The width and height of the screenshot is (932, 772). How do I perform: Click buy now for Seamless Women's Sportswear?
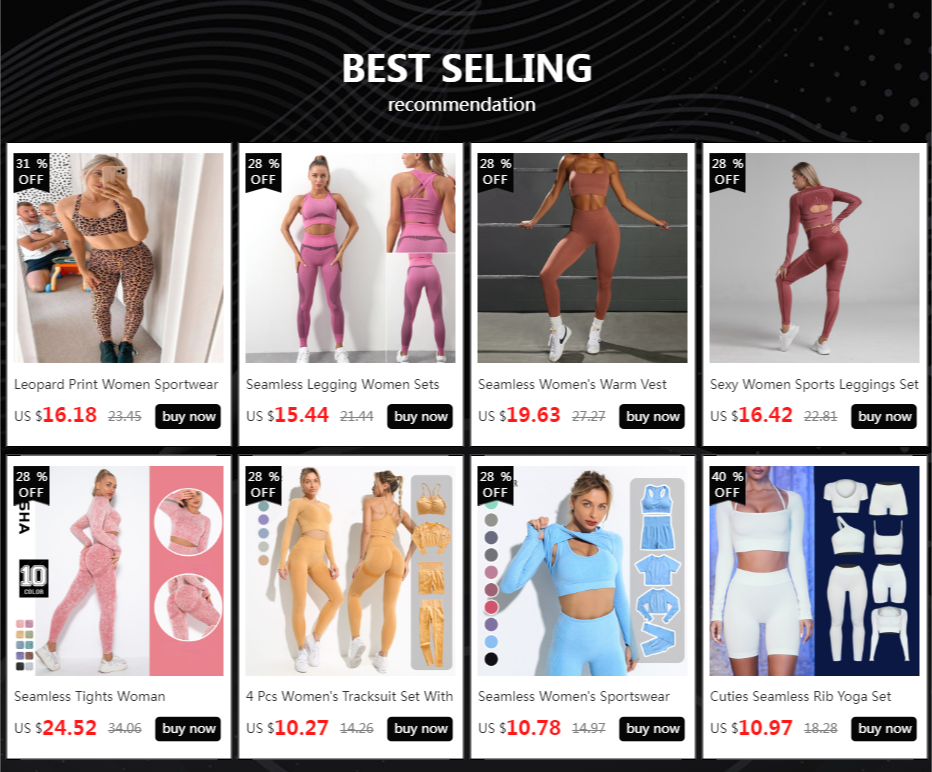(x=651, y=729)
